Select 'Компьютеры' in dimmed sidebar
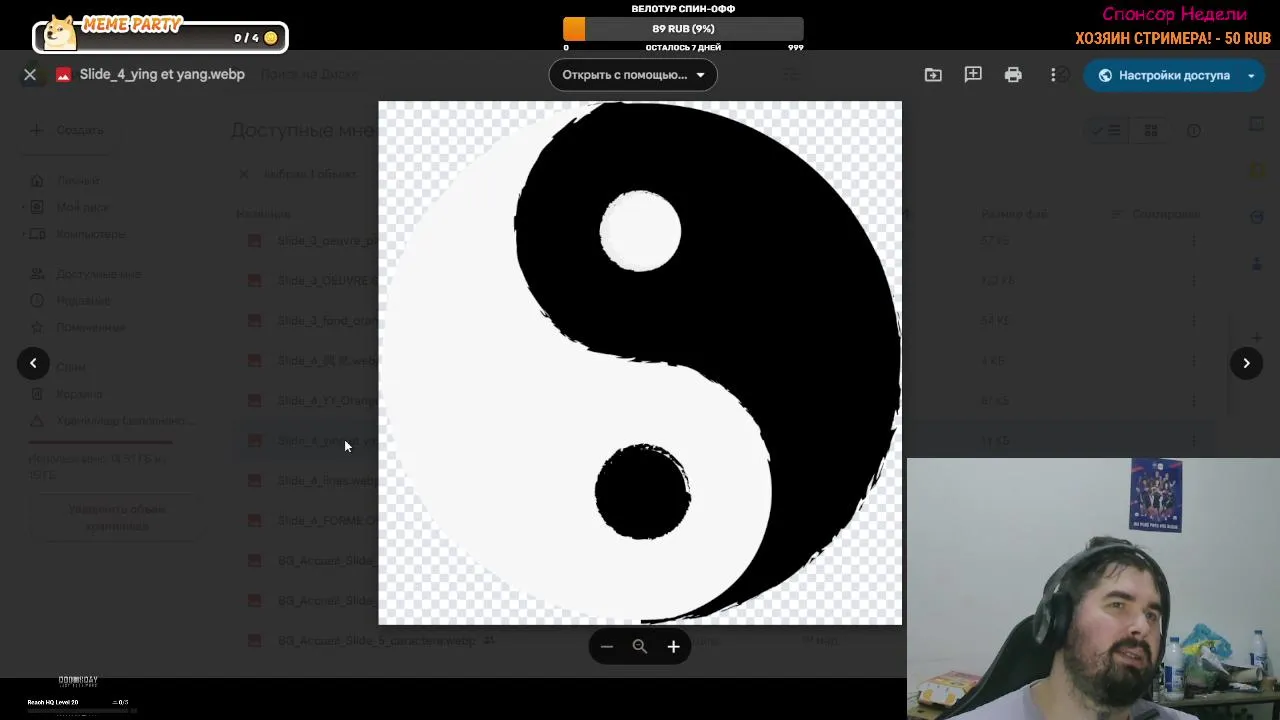 tap(91, 234)
